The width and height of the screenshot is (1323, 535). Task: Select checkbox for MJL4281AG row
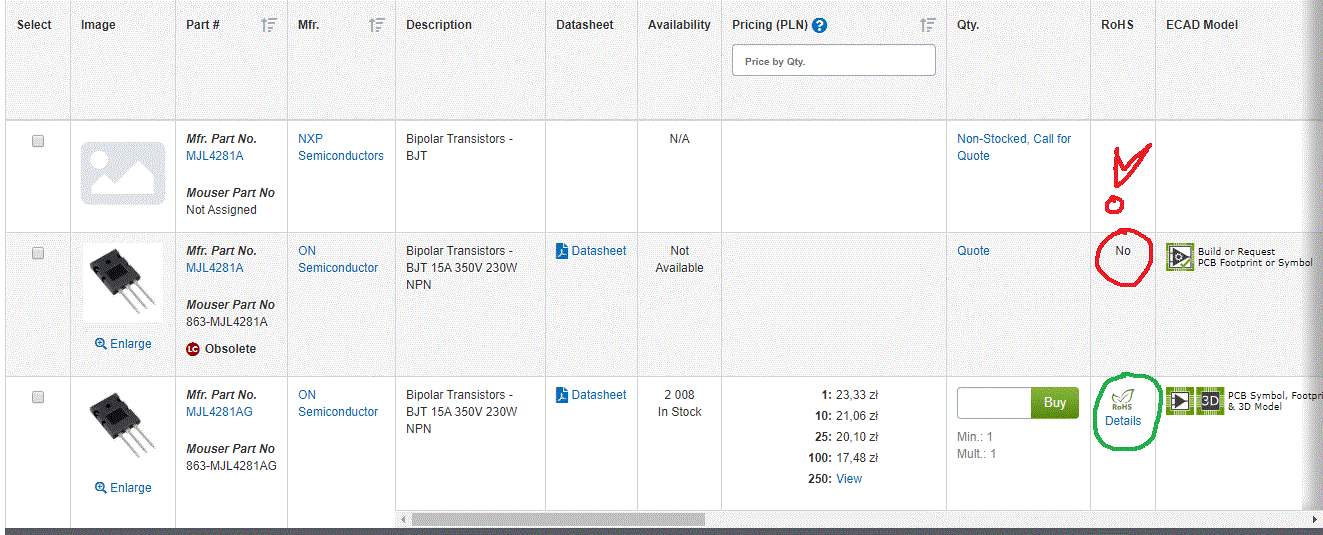tap(38, 397)
